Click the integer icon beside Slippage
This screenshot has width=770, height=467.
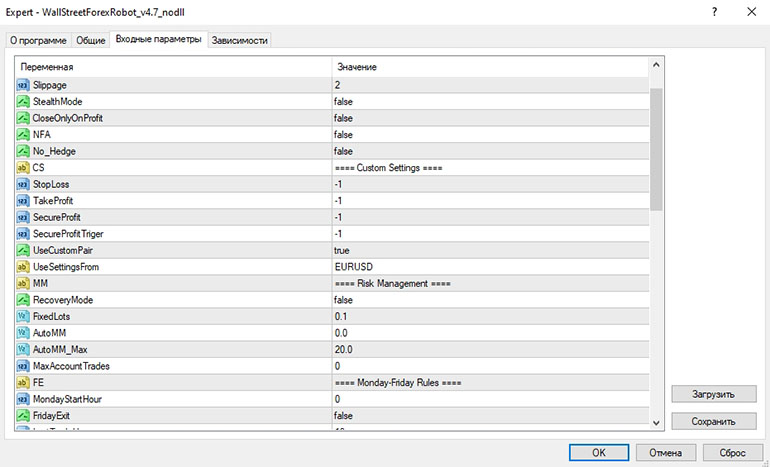pos(23,85)
